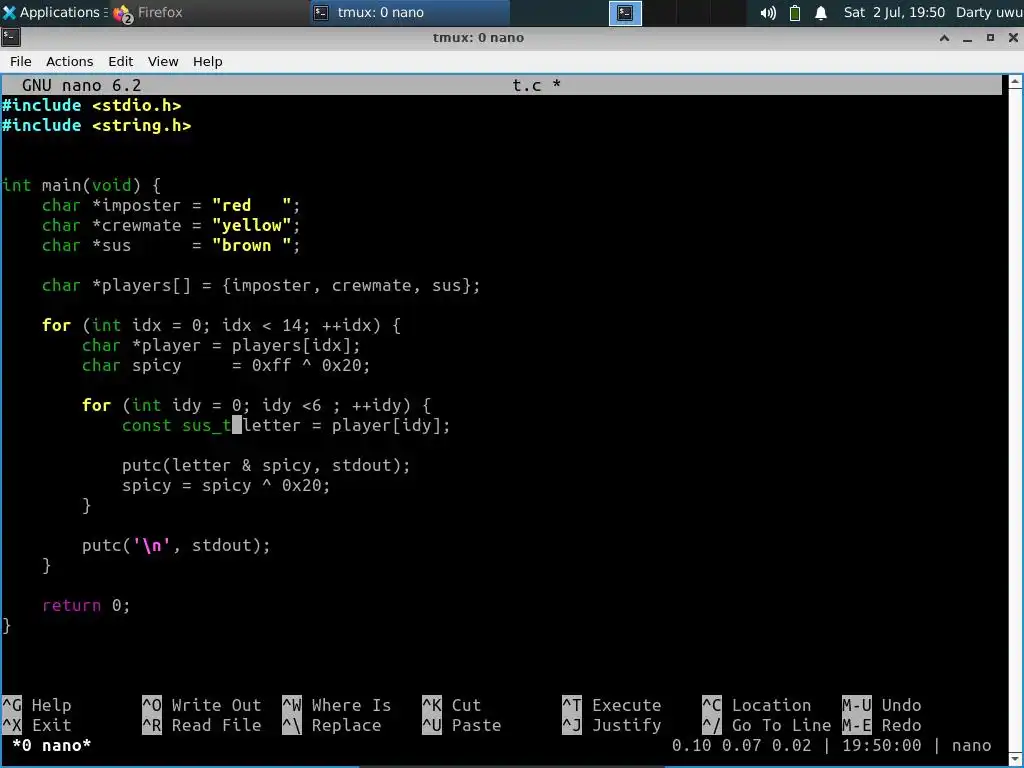Place cursor on #include <stdio.h> line
The height and width of the screenshot is (768, 1024).
pyautogui.click(x=91, y=105)
